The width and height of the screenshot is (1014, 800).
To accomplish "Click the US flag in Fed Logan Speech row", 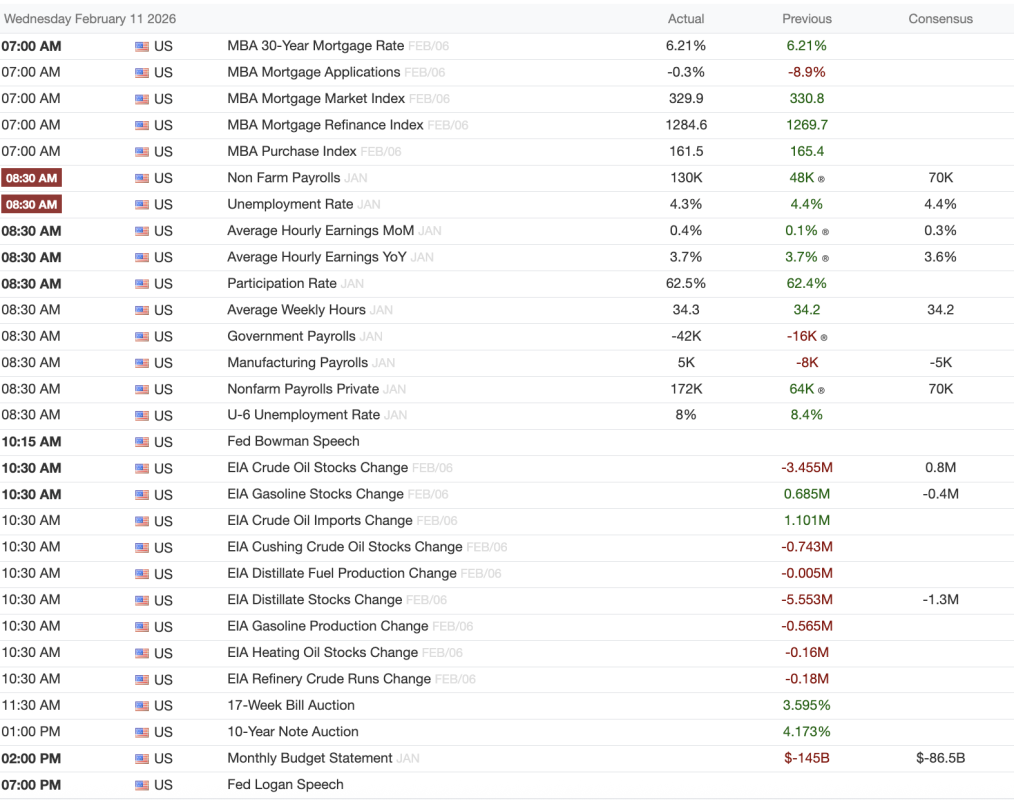I will pos(142,785).
